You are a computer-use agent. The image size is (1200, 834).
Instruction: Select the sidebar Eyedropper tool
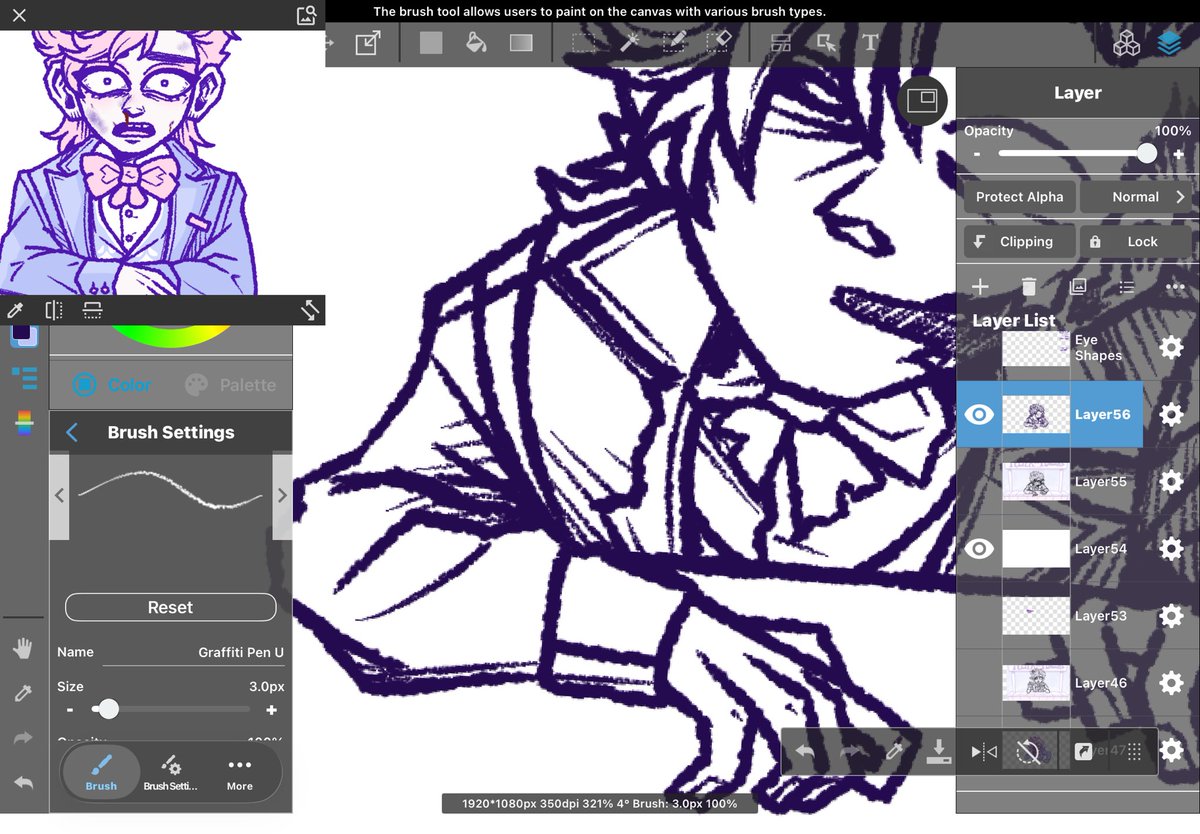pyautogui.click(x=23, y=694)
